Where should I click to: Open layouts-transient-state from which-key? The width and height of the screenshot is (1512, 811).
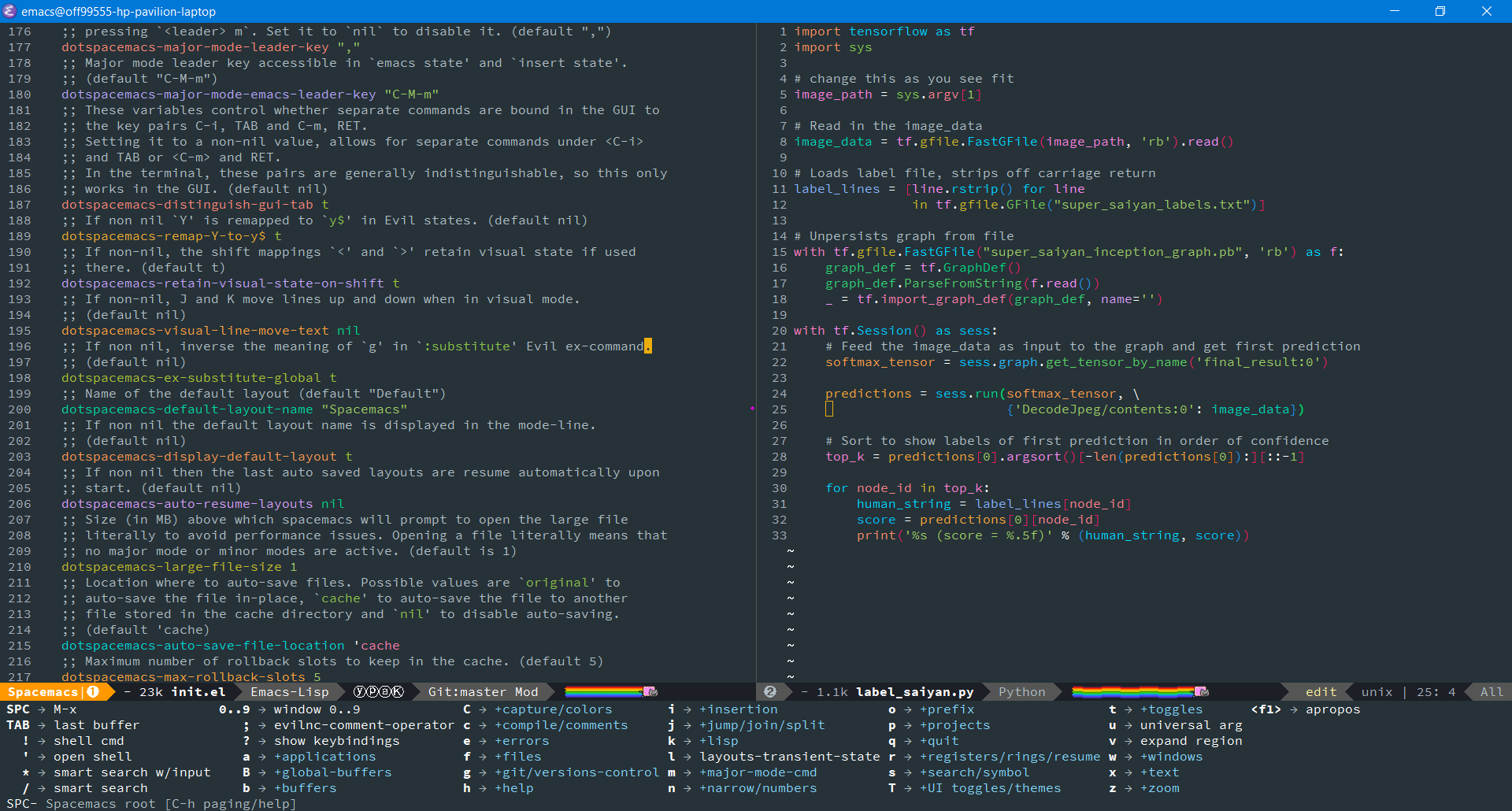point(789,757)
